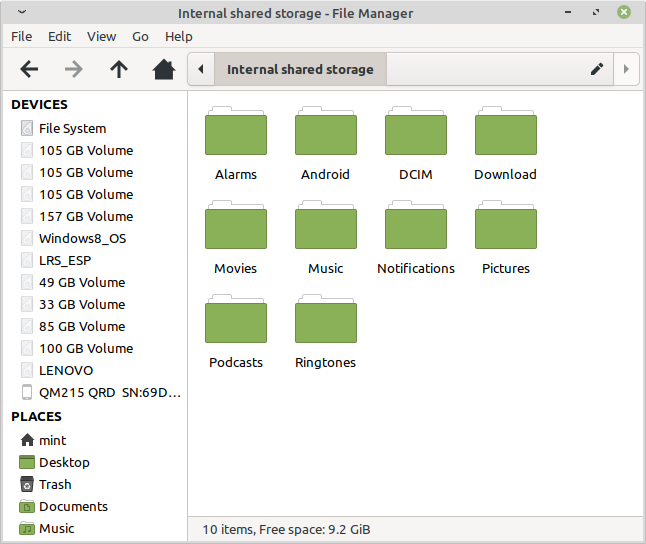This screenshot has width=646, height=544.
Task: Click the drive icon beside Windows8_OS
Action: click(27, 238)
